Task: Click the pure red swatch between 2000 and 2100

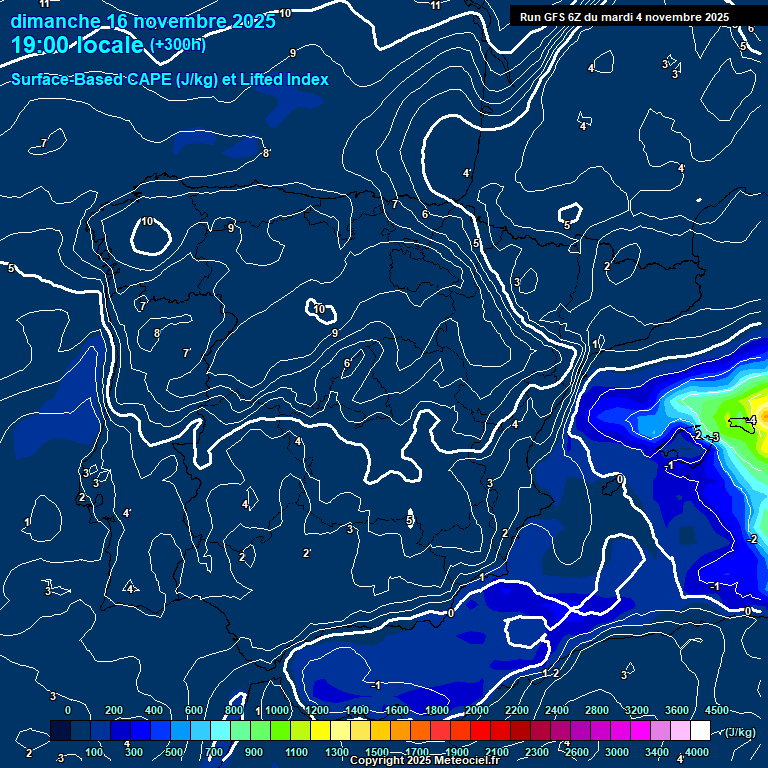Action: click(x=480, y=730)
